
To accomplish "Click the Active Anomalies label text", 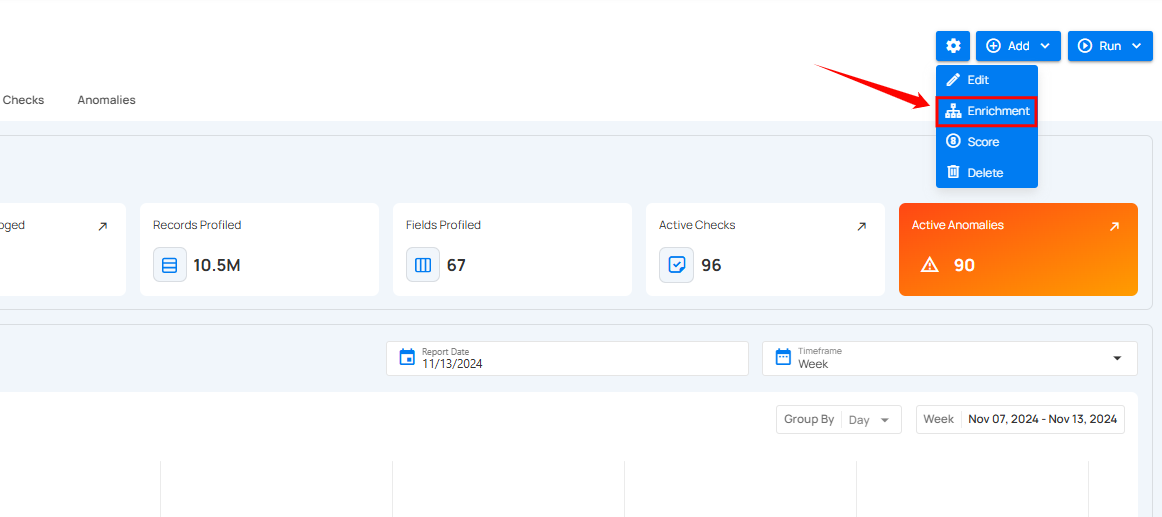I will [x=957, y=225].
